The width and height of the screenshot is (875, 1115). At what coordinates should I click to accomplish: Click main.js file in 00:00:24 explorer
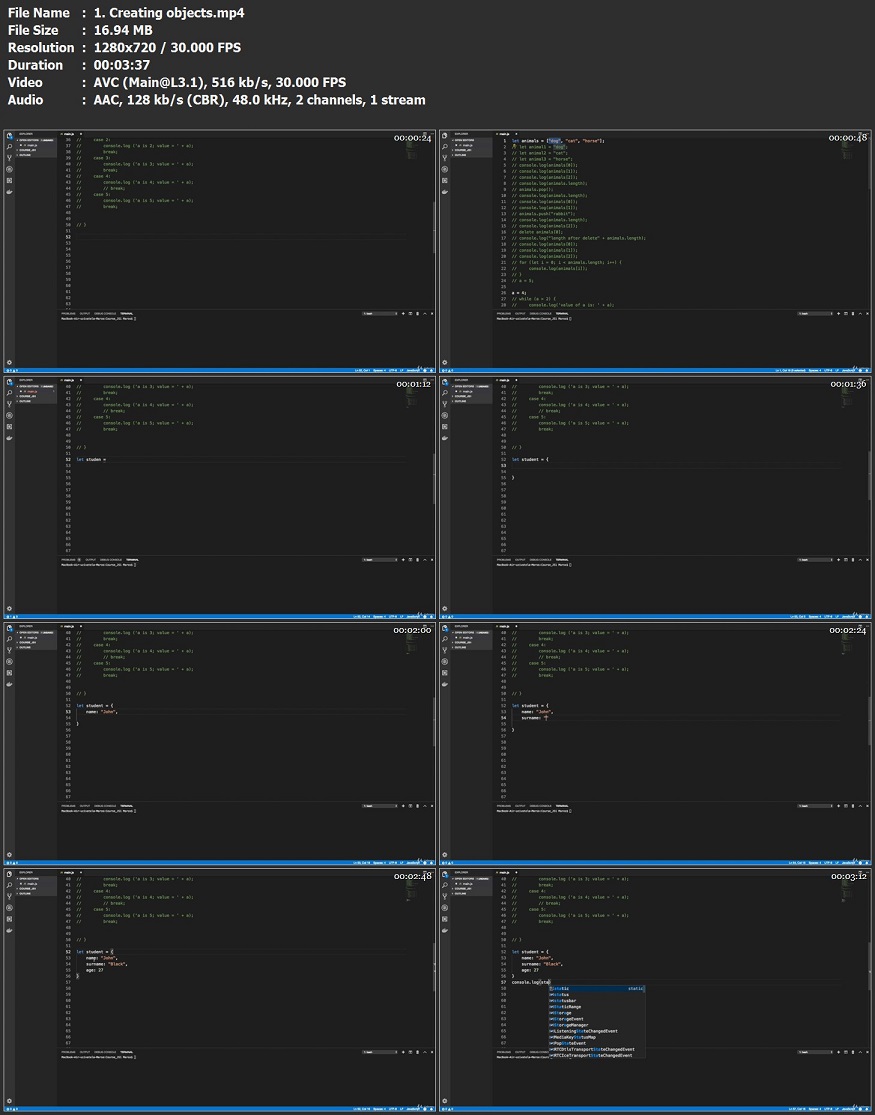[x=32, y=145]
